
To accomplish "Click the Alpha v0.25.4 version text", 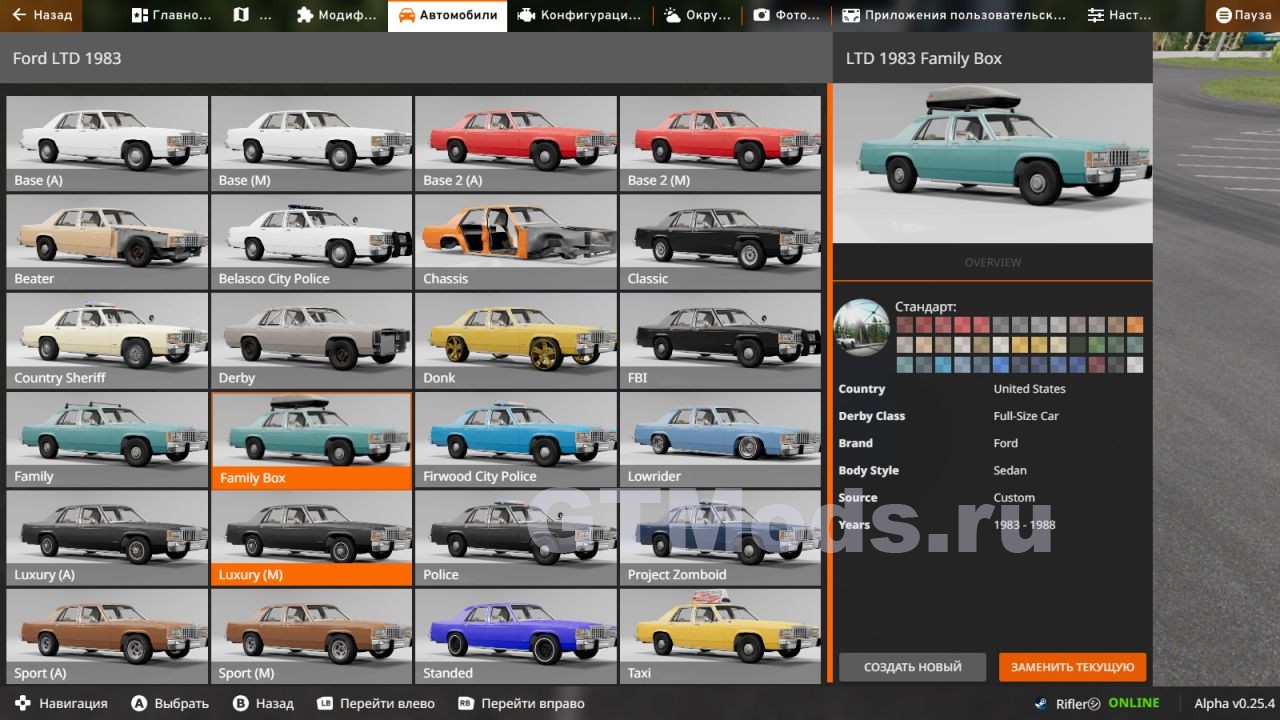I will click(1234, 703).
